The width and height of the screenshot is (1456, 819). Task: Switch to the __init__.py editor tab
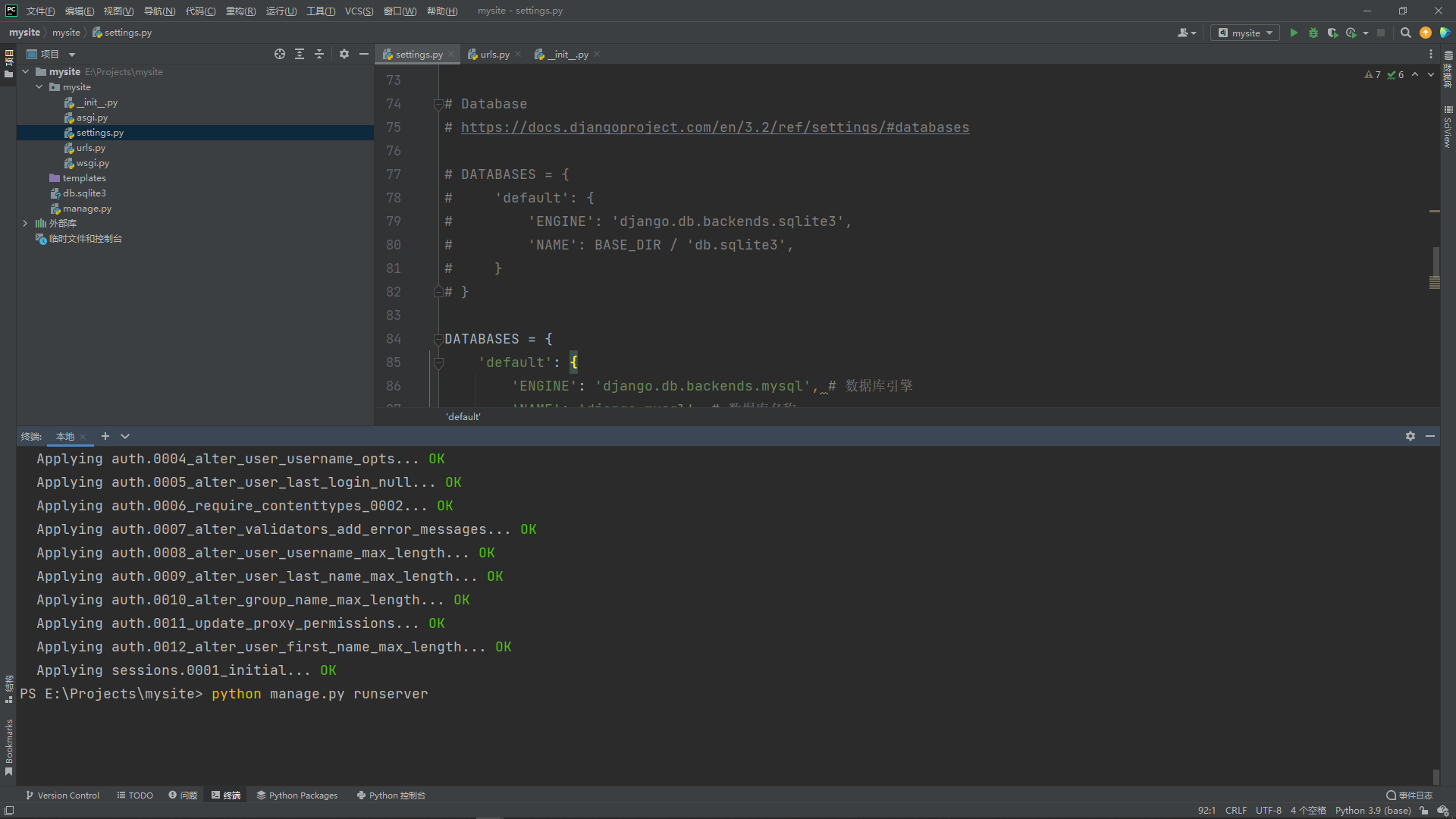pyautogui.click(x=566, y=54)
